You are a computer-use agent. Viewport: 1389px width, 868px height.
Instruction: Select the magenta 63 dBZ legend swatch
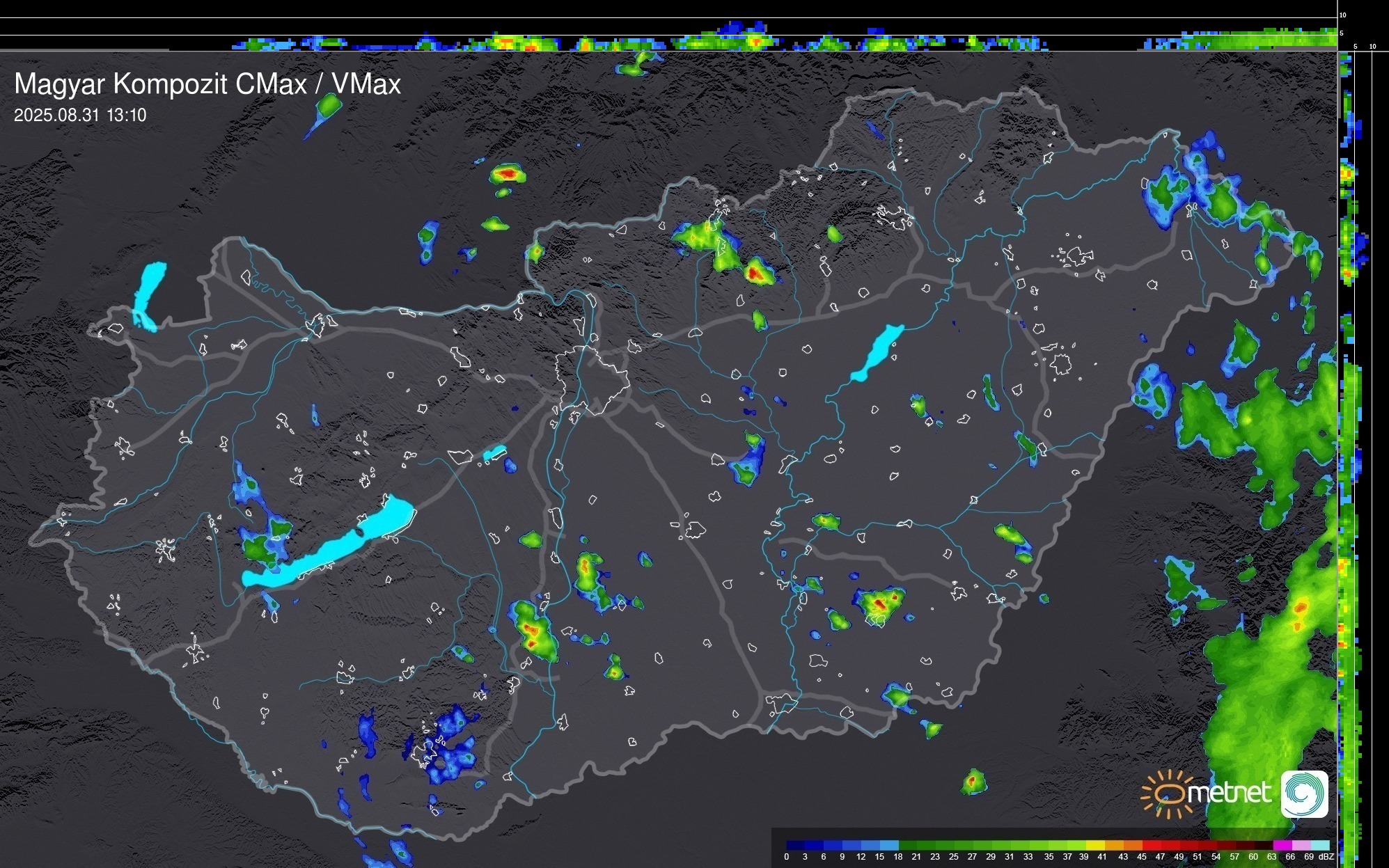pyautogui.click(x=1282, y=845)
